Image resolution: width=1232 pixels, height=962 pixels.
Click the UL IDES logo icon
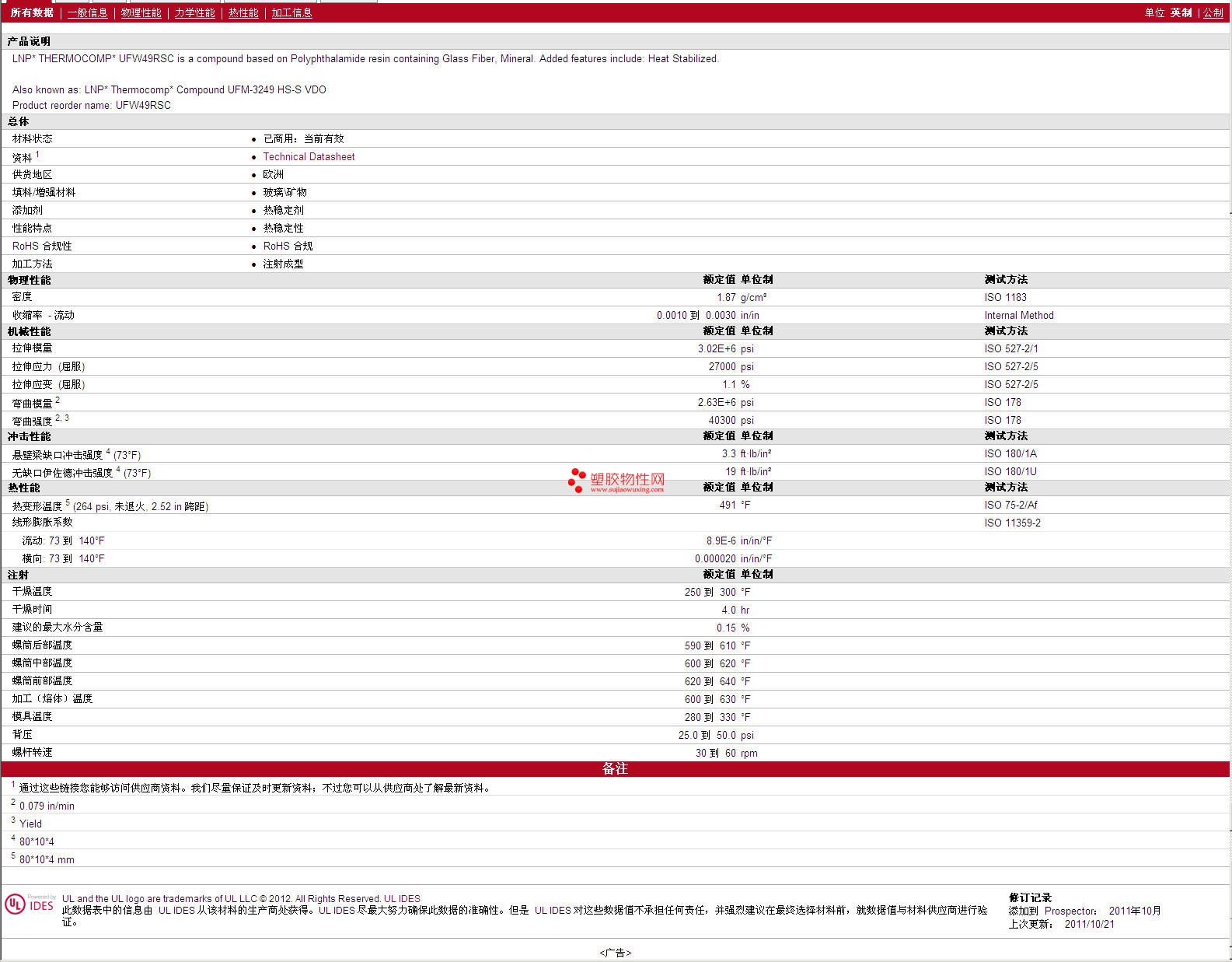[29, 904]
